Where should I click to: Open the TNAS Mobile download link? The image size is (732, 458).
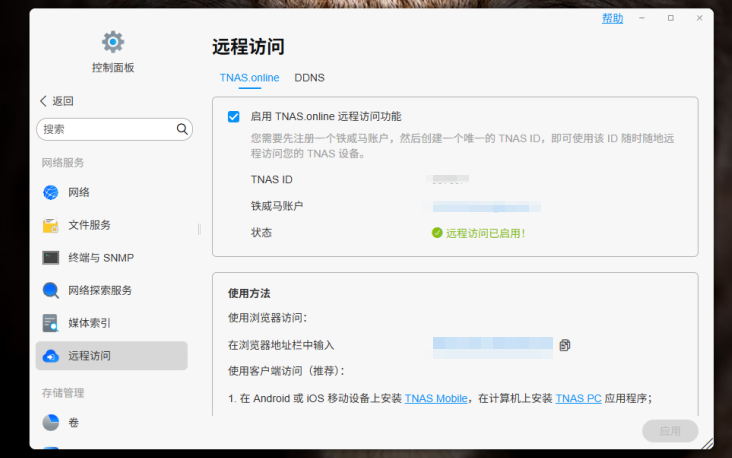click(436, 398)
